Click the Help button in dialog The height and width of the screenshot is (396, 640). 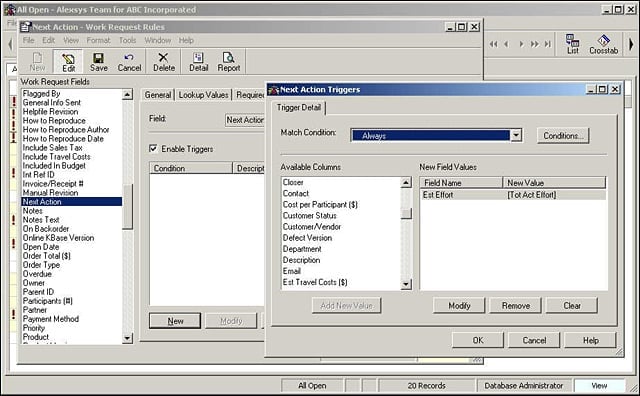590,340
